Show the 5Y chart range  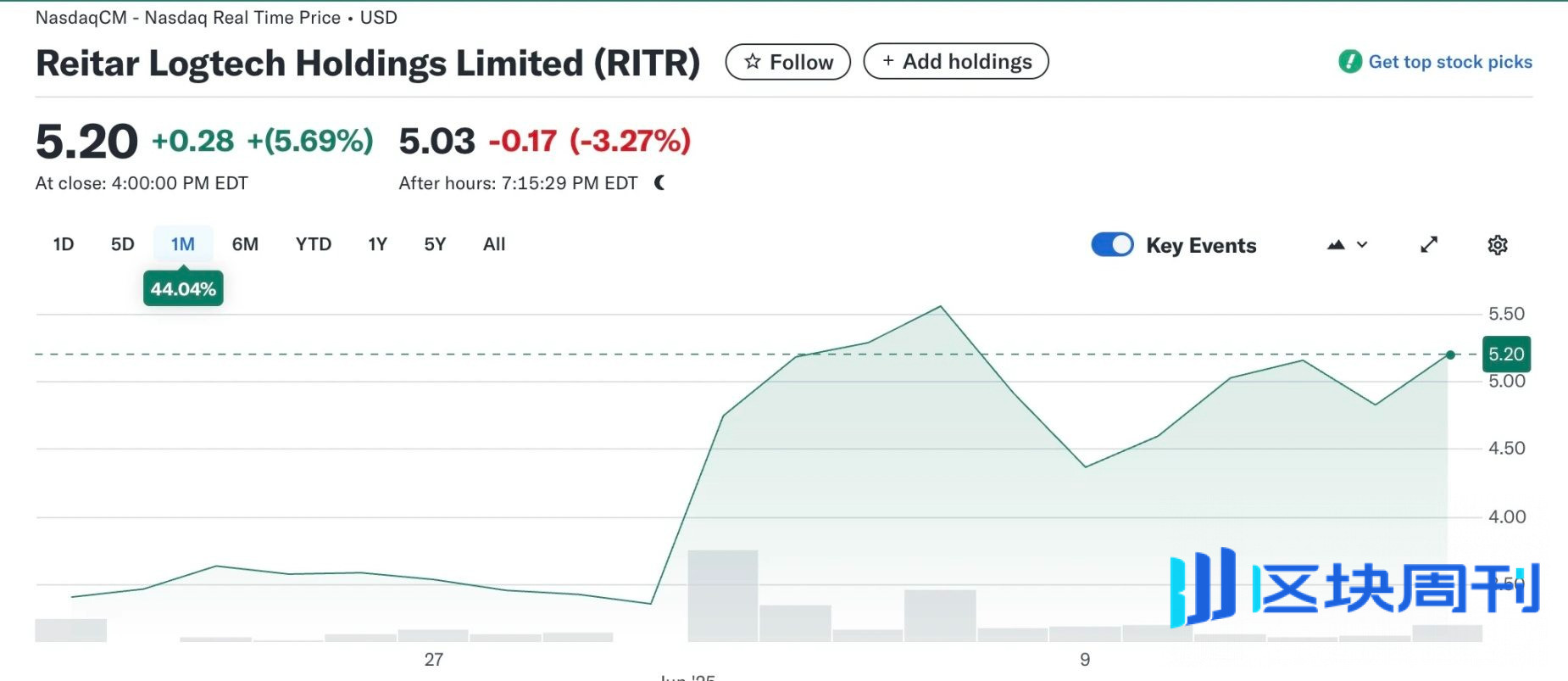click(x=435, y=244)
